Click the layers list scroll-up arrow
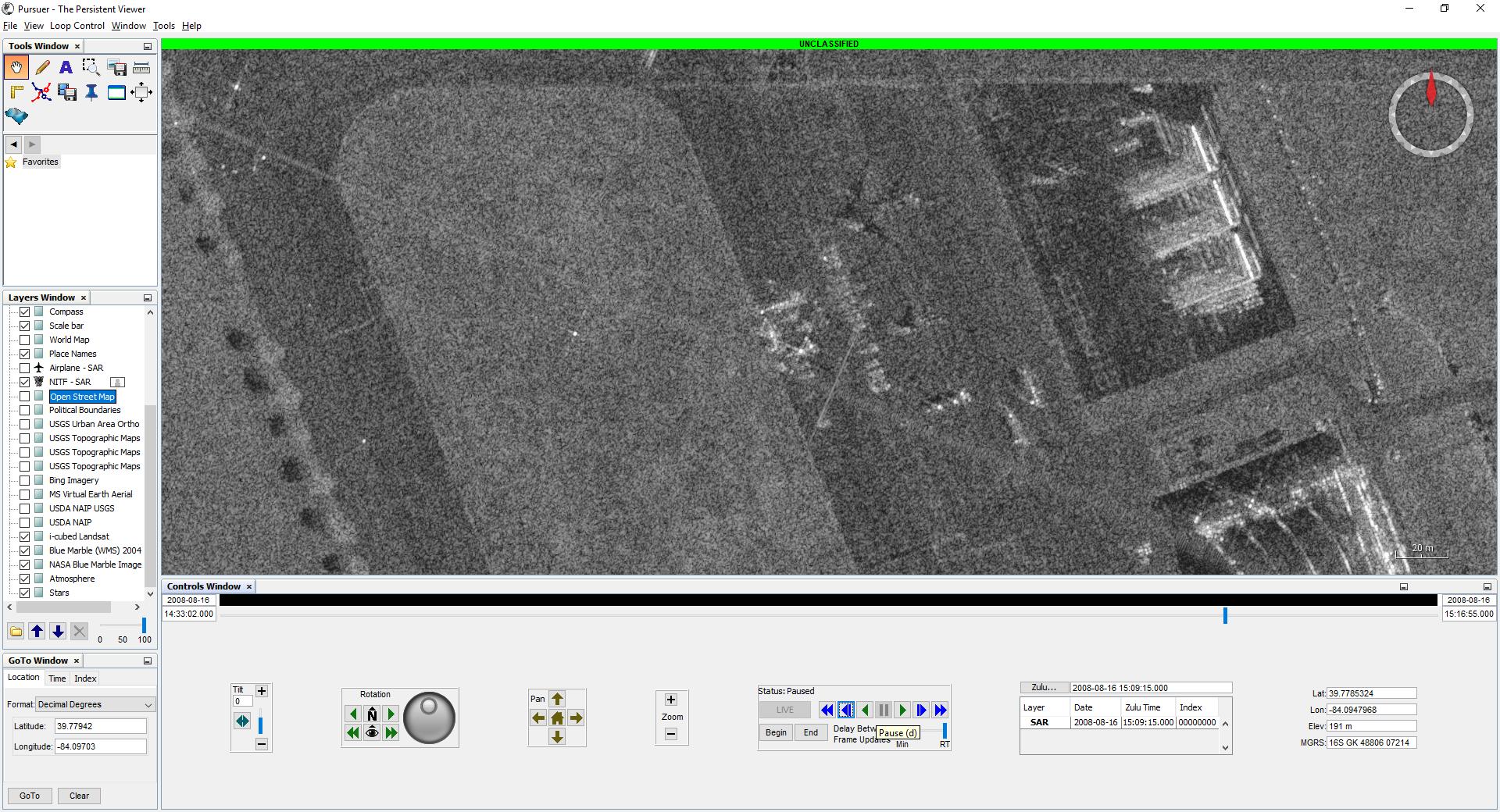Image resolution: width=1500 pixels, height=812 pixels. pos(150,312)
